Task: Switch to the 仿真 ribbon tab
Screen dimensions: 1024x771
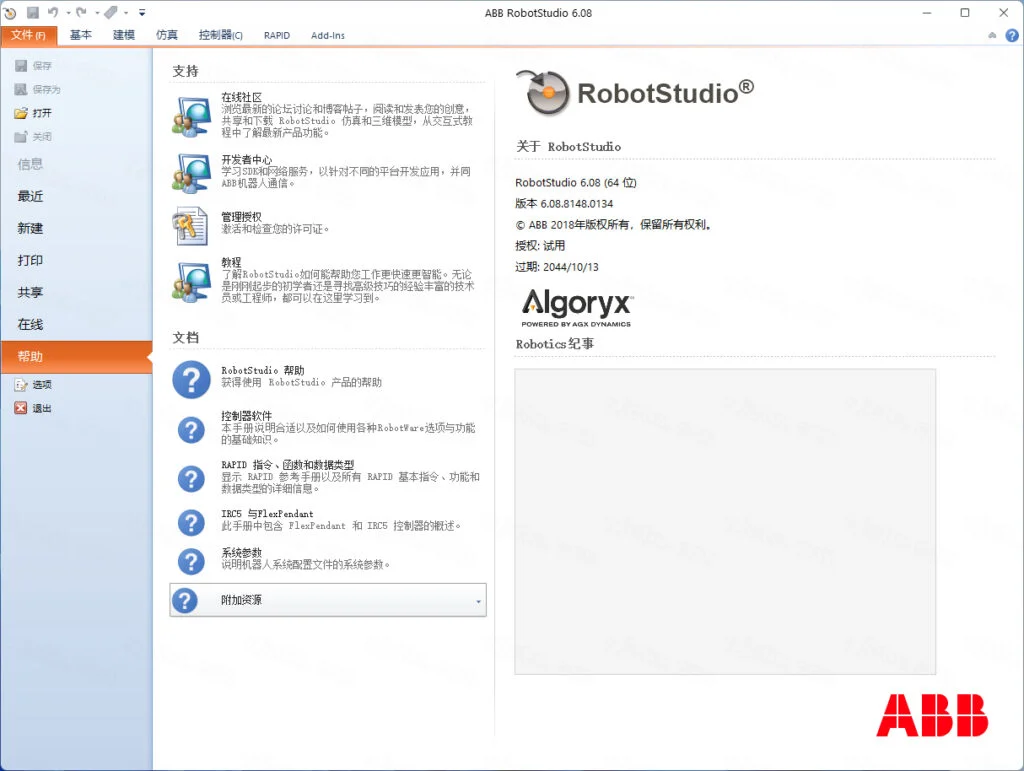Action: (x=167, y=35)
